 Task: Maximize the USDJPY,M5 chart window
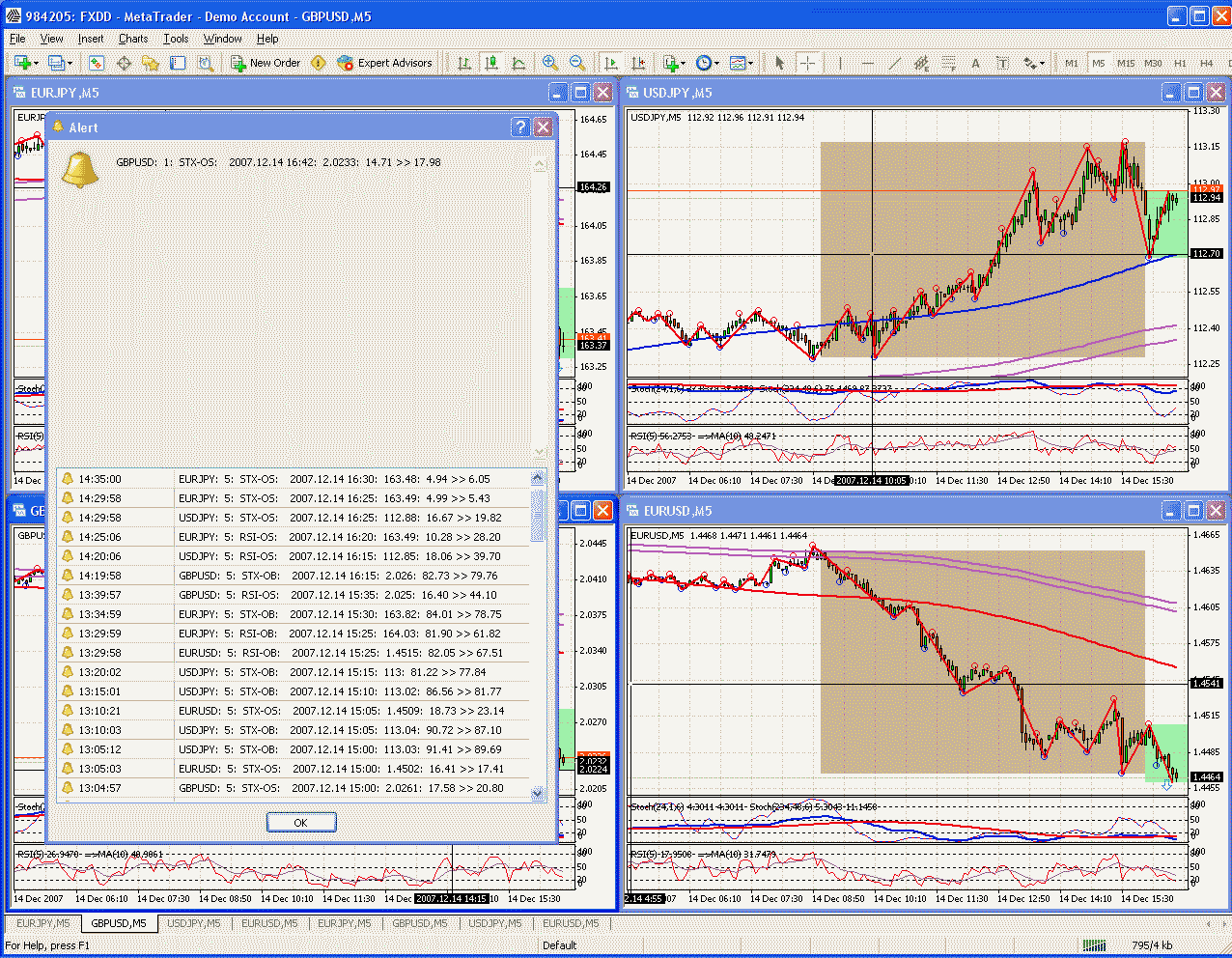(x=1193, y=93)
